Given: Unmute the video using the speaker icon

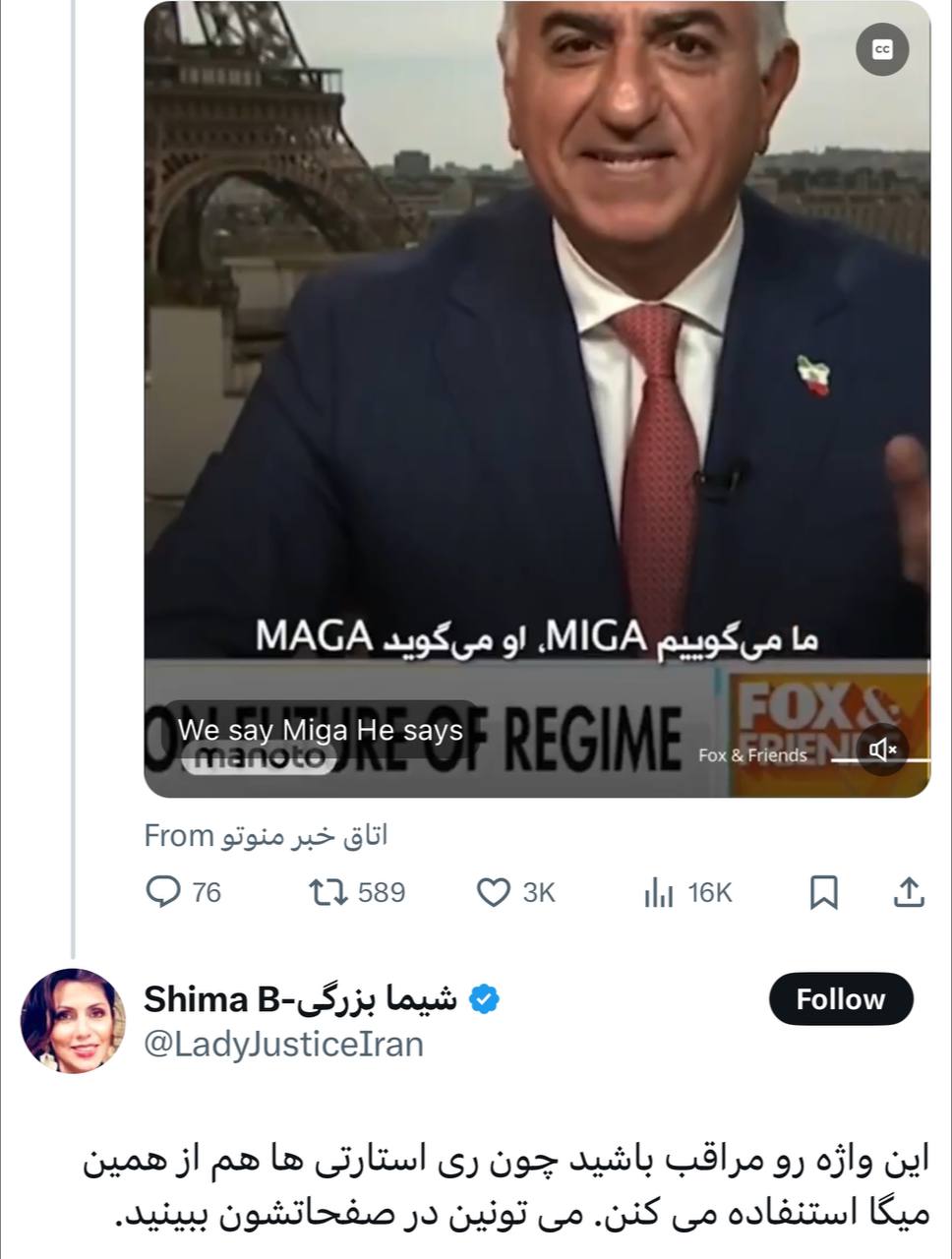Looking at the screenshot, I should pyautogui.click(x=882, y=750).
